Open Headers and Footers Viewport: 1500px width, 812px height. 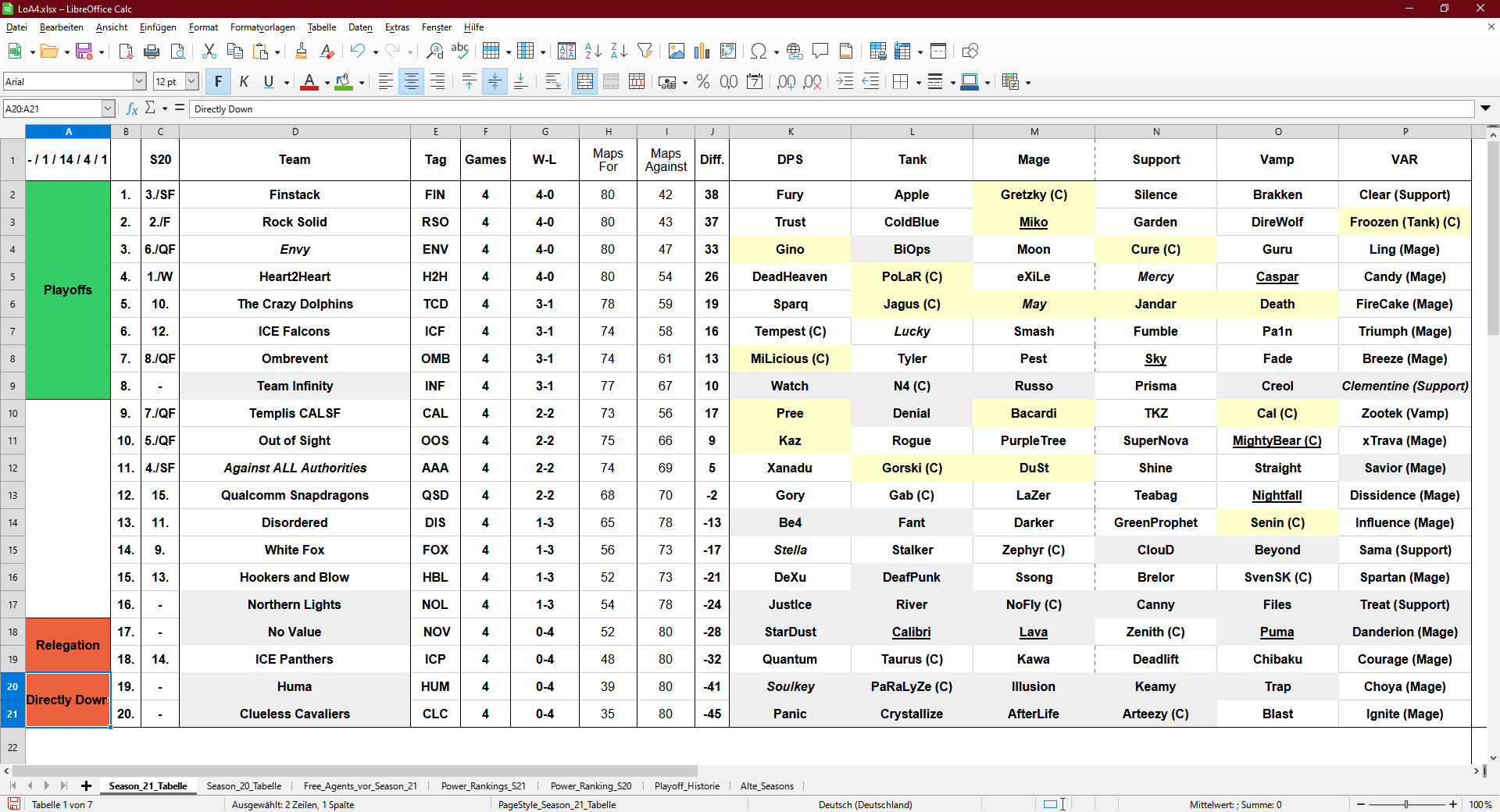(846, 52)
